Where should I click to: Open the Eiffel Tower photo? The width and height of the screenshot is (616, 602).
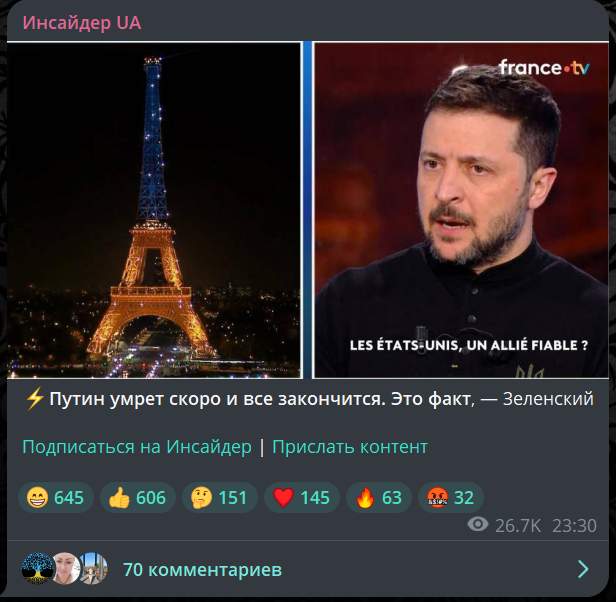tap(154, 210)
